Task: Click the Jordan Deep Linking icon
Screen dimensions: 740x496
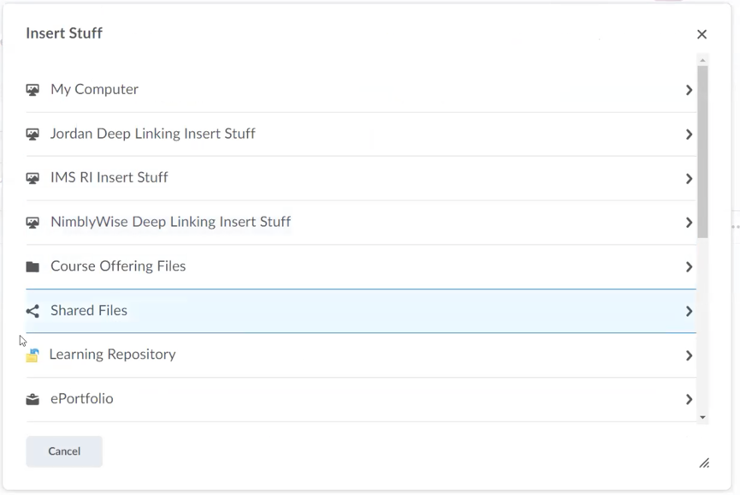Action: coord(33,134)
